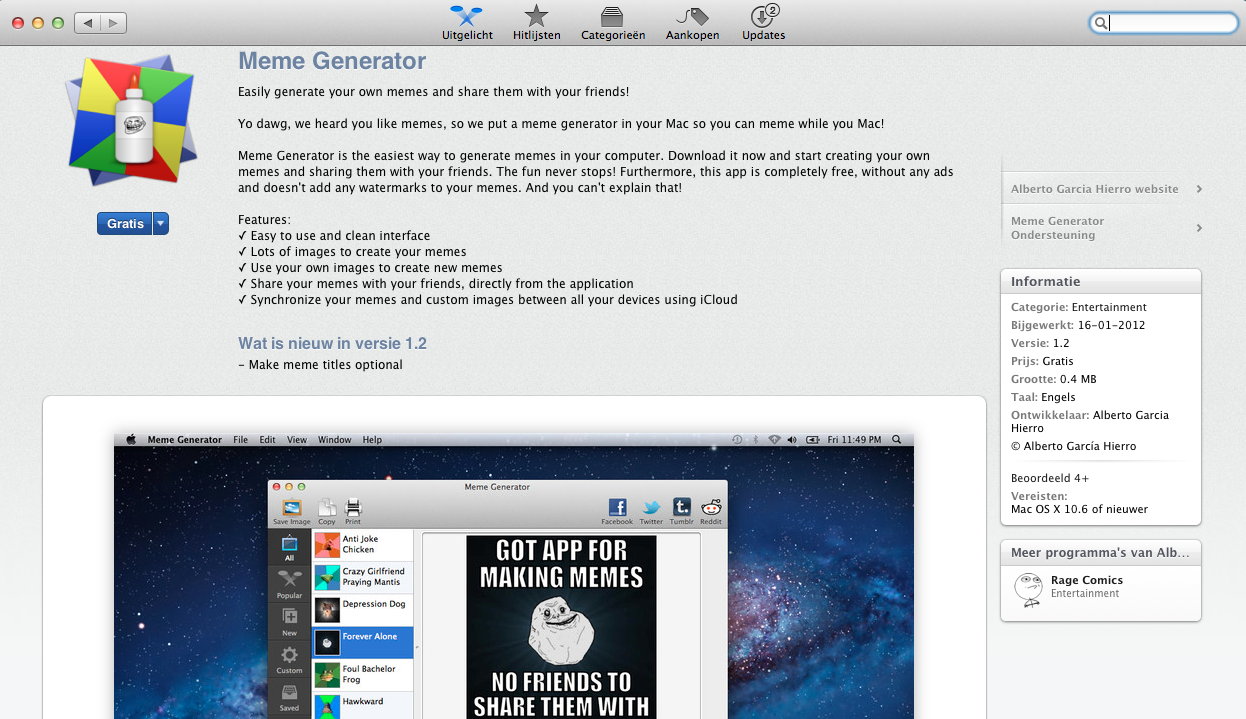1246x719 pixels.
Task: Expand the Gratis button dropdown arrow
Action: (x=160, y=224)
